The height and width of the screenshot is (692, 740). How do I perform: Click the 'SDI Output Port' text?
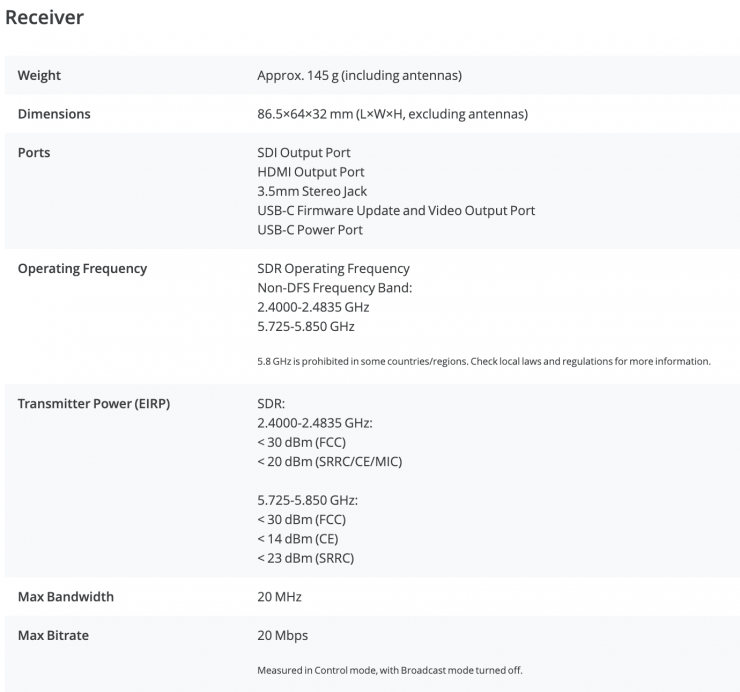tap(304, 153)
